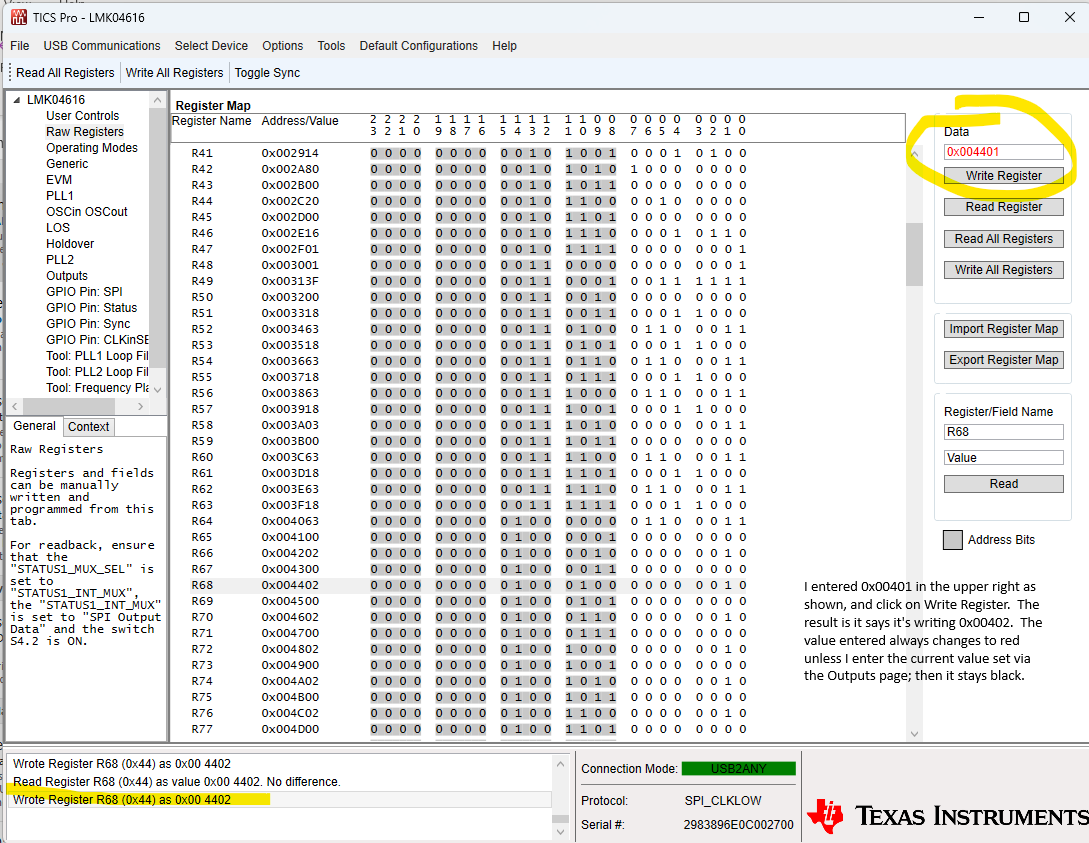Click the register map scroll down arrow
1089x843 pixels.
pos(914,733)
